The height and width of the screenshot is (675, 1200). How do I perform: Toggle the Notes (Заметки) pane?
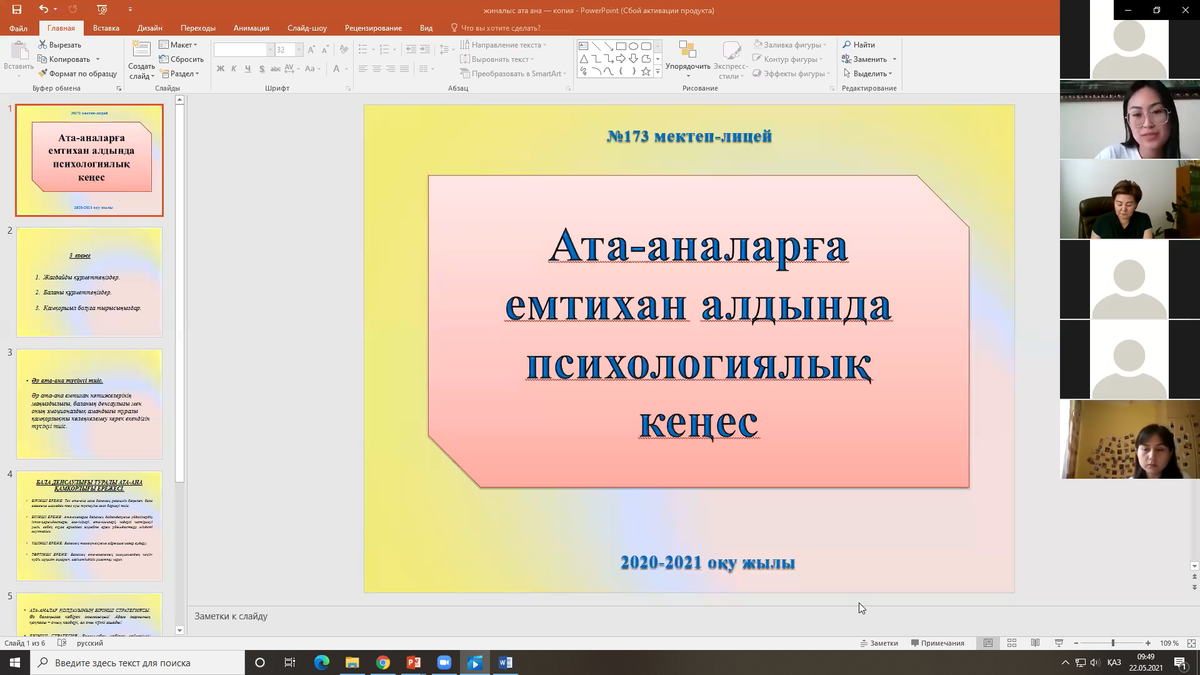878,643
